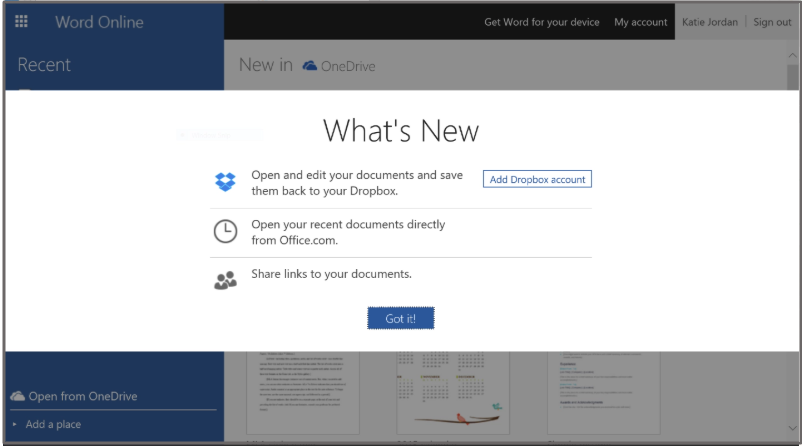This screenshot has height=446, width=802.
Task: Click the Recent heading in sidebar
Action: coord(44,65)
